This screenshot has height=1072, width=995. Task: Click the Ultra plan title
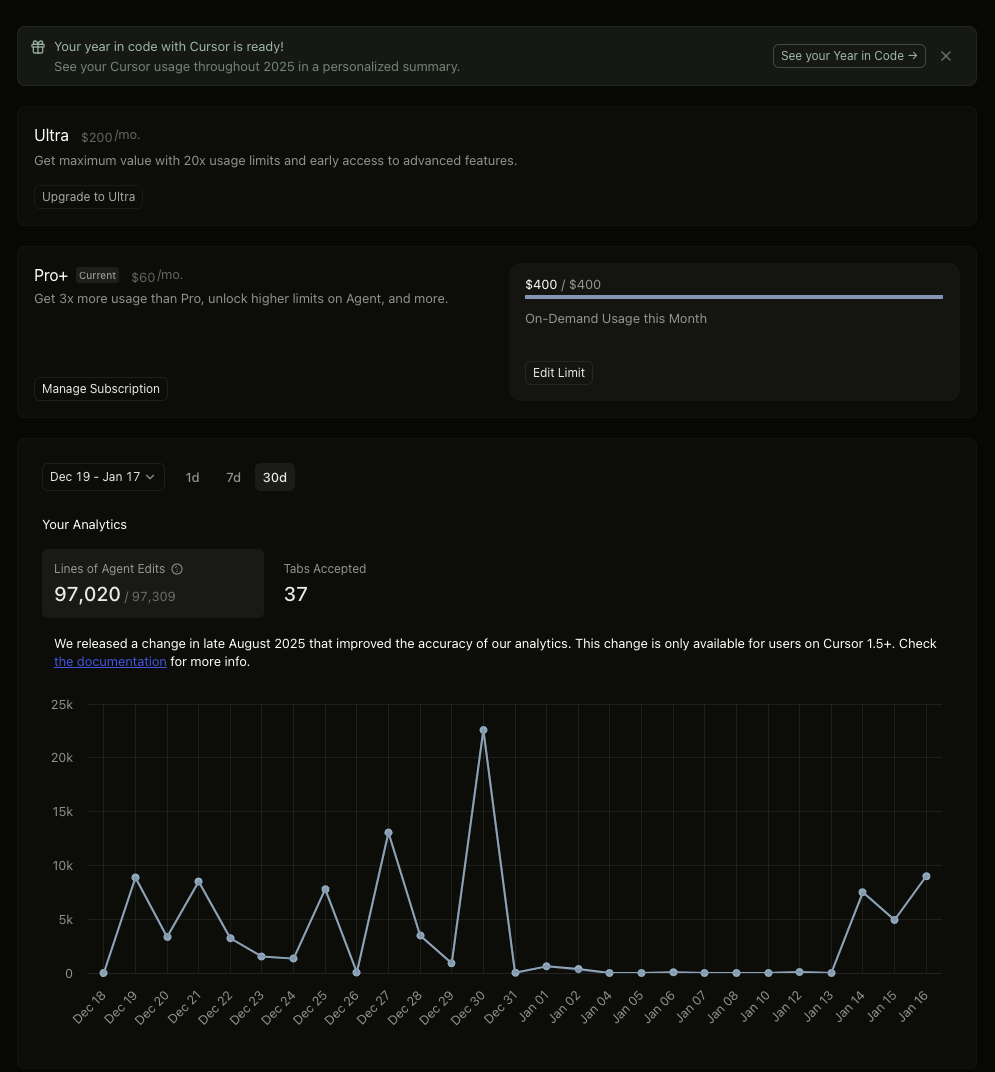(51, 135)
